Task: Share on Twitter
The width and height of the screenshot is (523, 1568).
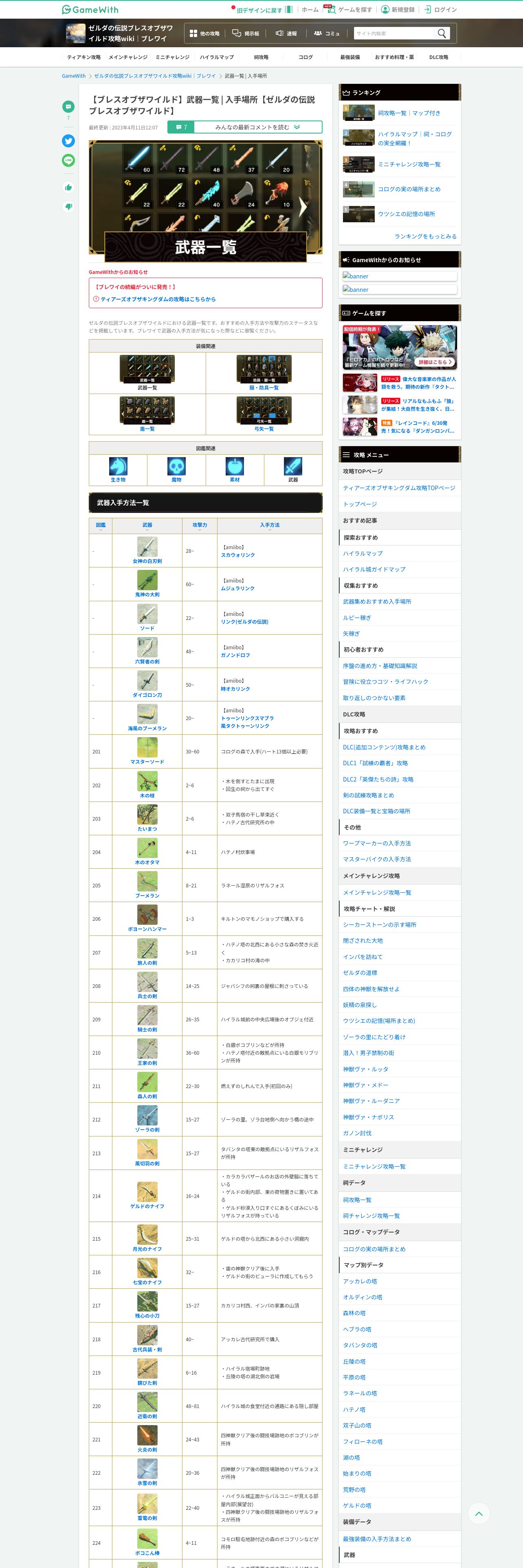Action: point(68,140)
